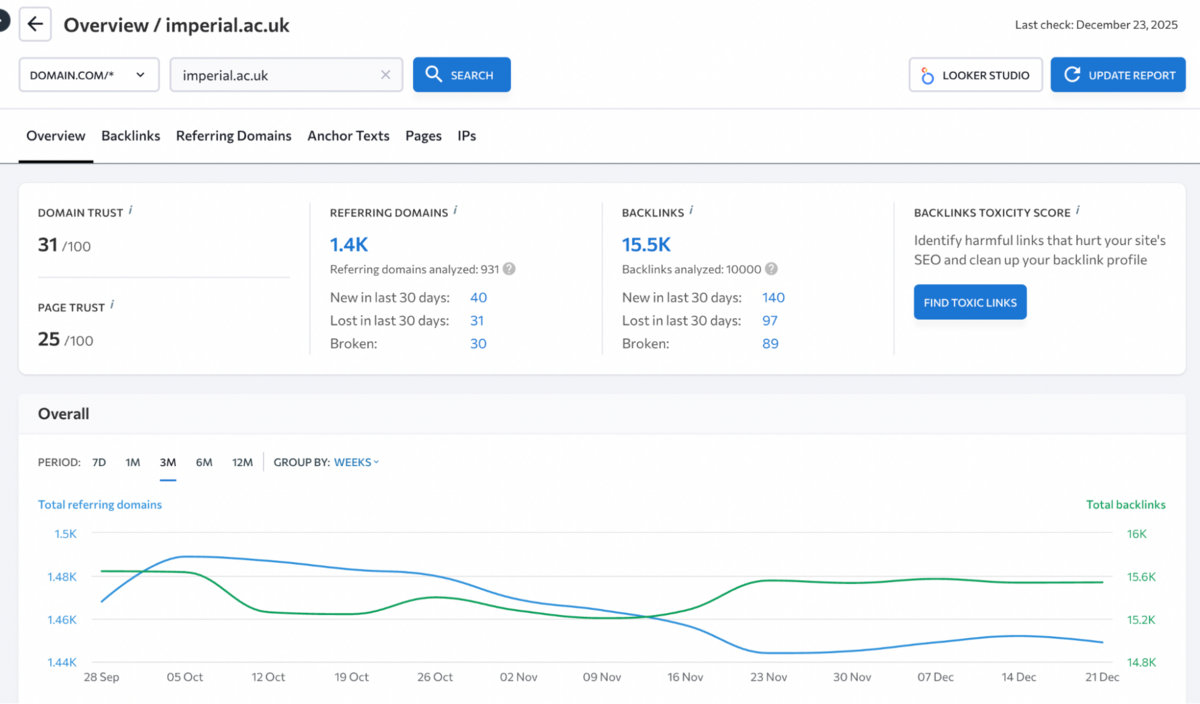Open the Anchor Texts tab
The width and height of the screenshot is (1200, 704).
coord(348,136)
